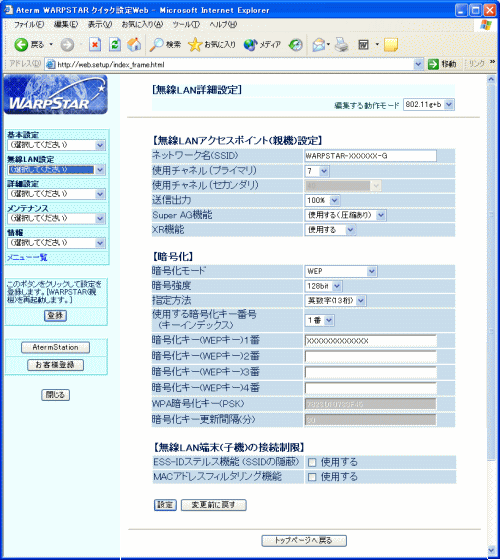Viewport: 500px width, 560px height.
Task: Open the メニュー一覧 link
Action: [x=27, y=258]
